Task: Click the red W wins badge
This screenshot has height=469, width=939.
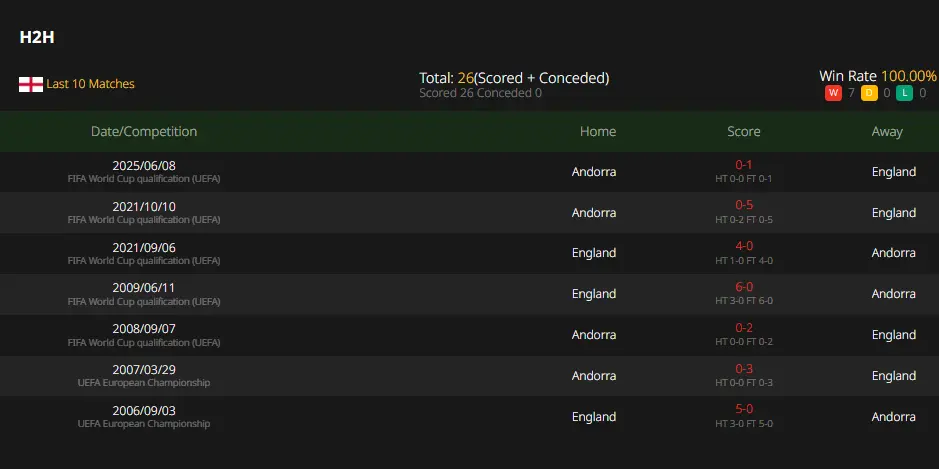Action: [833, 93]
